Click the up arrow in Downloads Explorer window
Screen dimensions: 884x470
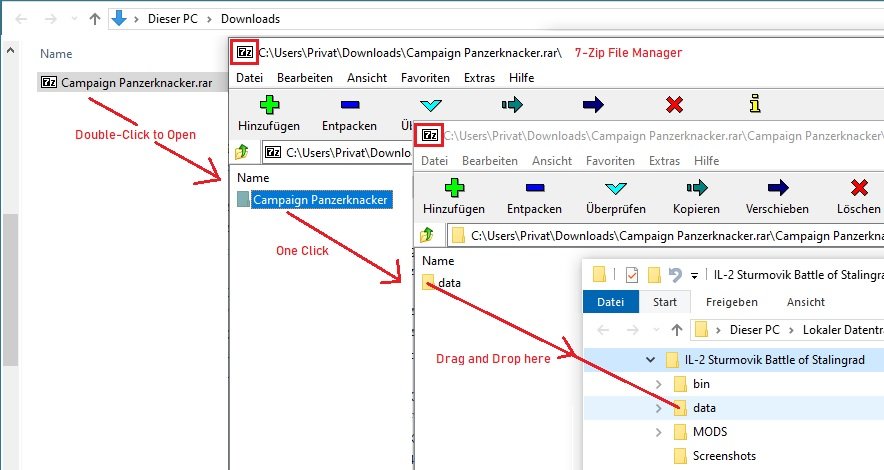coord(95,19)
